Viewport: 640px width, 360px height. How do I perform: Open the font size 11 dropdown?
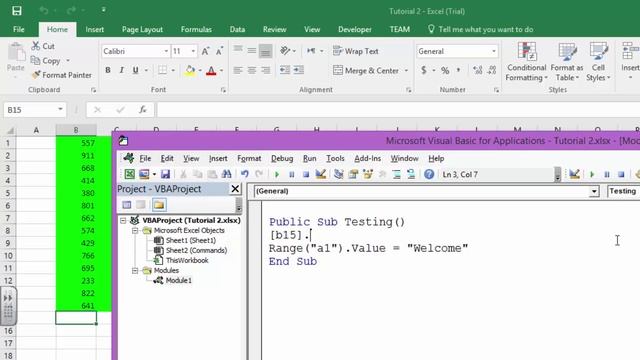[x=193, y=51]
